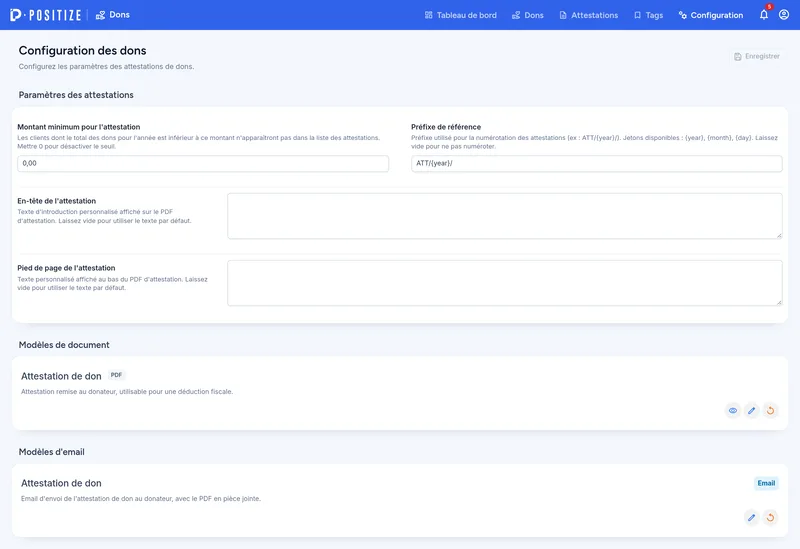800x549 pixels.
Task: Click the red notification count badge
Action: (x=769, y=7)
